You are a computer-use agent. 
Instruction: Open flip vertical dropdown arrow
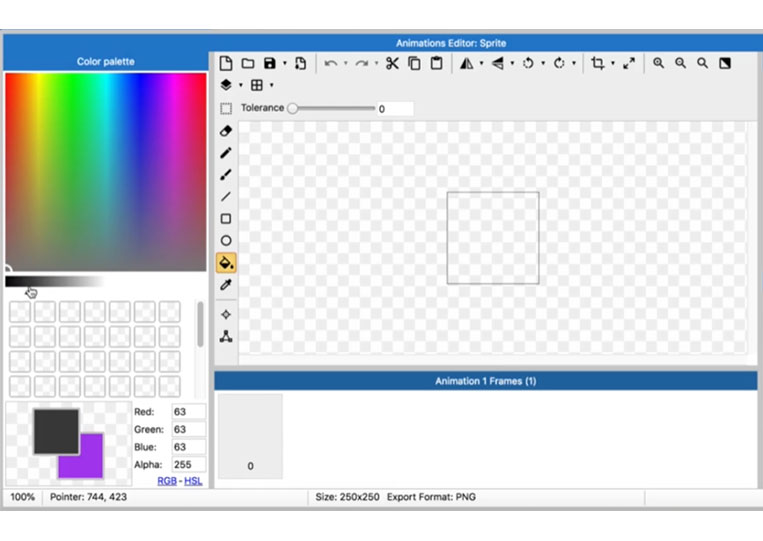[512, 63]
